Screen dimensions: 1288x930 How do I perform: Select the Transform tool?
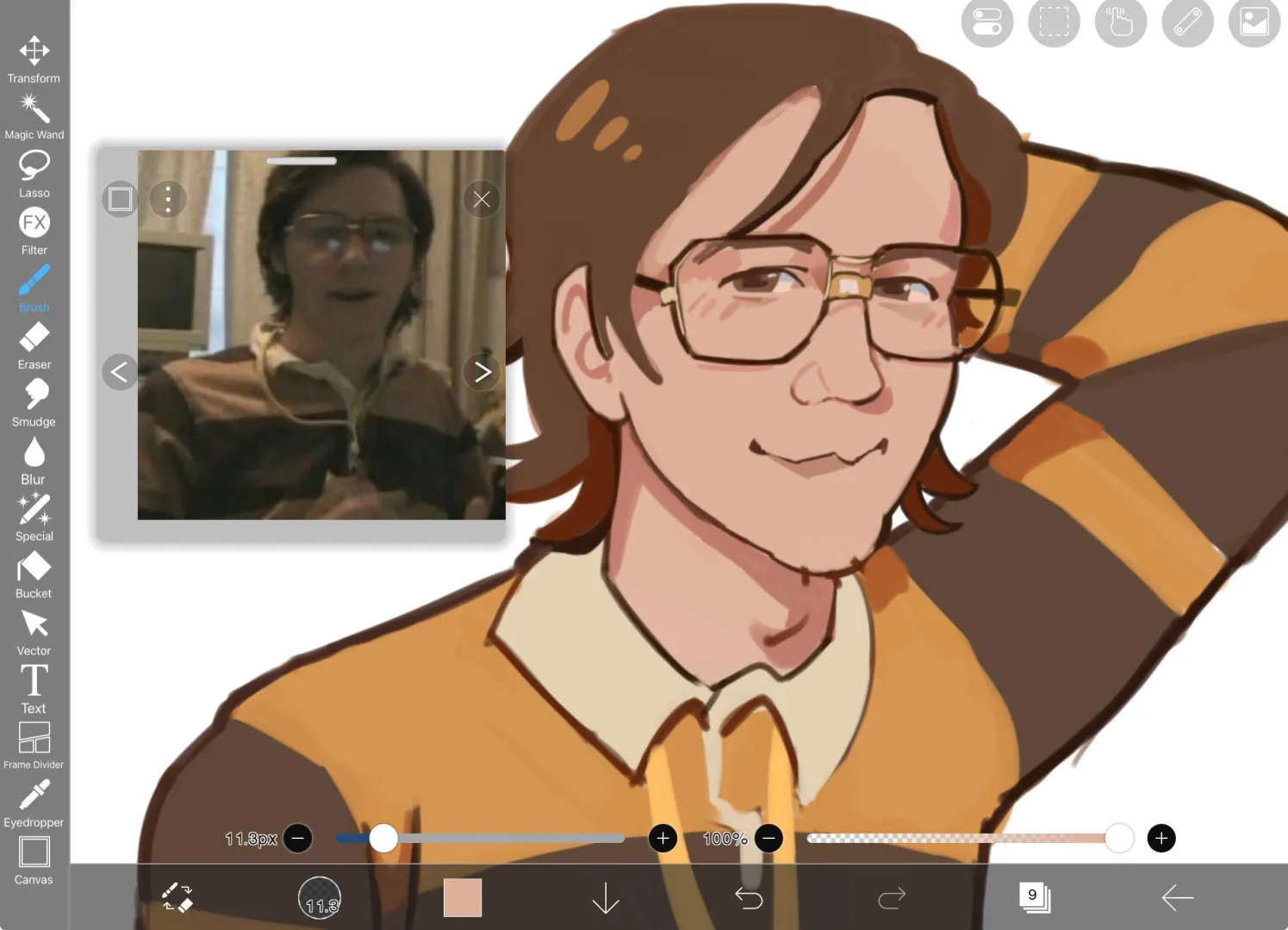click(x=34, y=52)
